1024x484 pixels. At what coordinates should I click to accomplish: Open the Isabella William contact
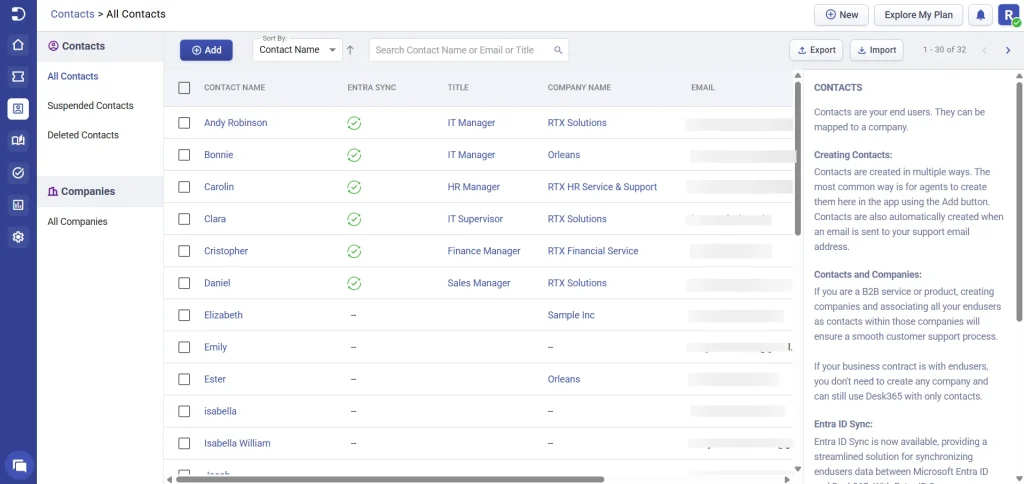pyautogui.click(x=237, y=443)
